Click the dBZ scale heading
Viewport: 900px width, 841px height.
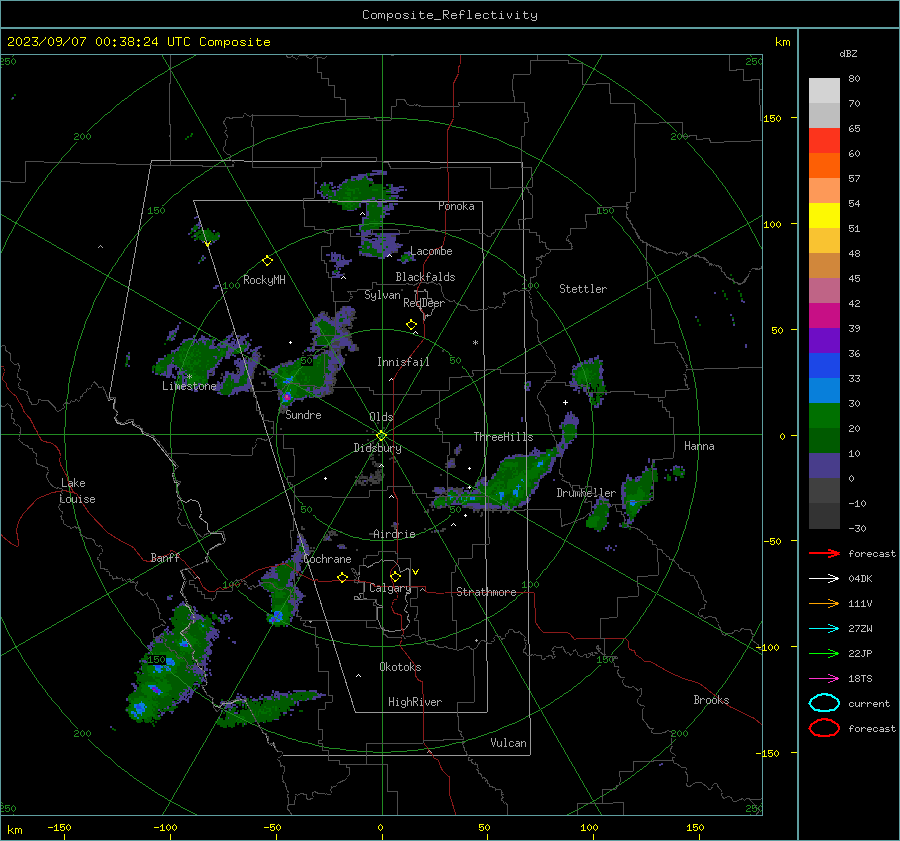tap(848, 53)
